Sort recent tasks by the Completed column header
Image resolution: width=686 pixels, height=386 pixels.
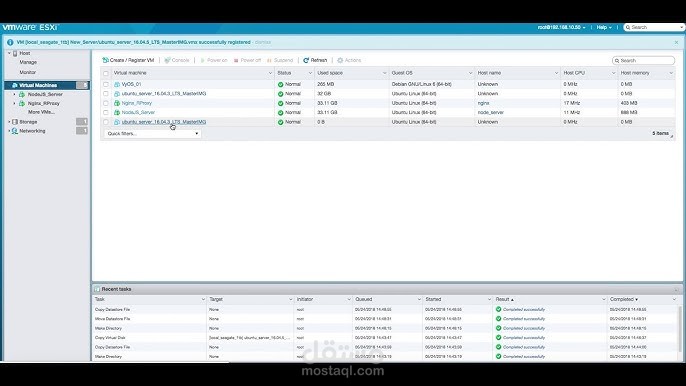tap(623, 299)
